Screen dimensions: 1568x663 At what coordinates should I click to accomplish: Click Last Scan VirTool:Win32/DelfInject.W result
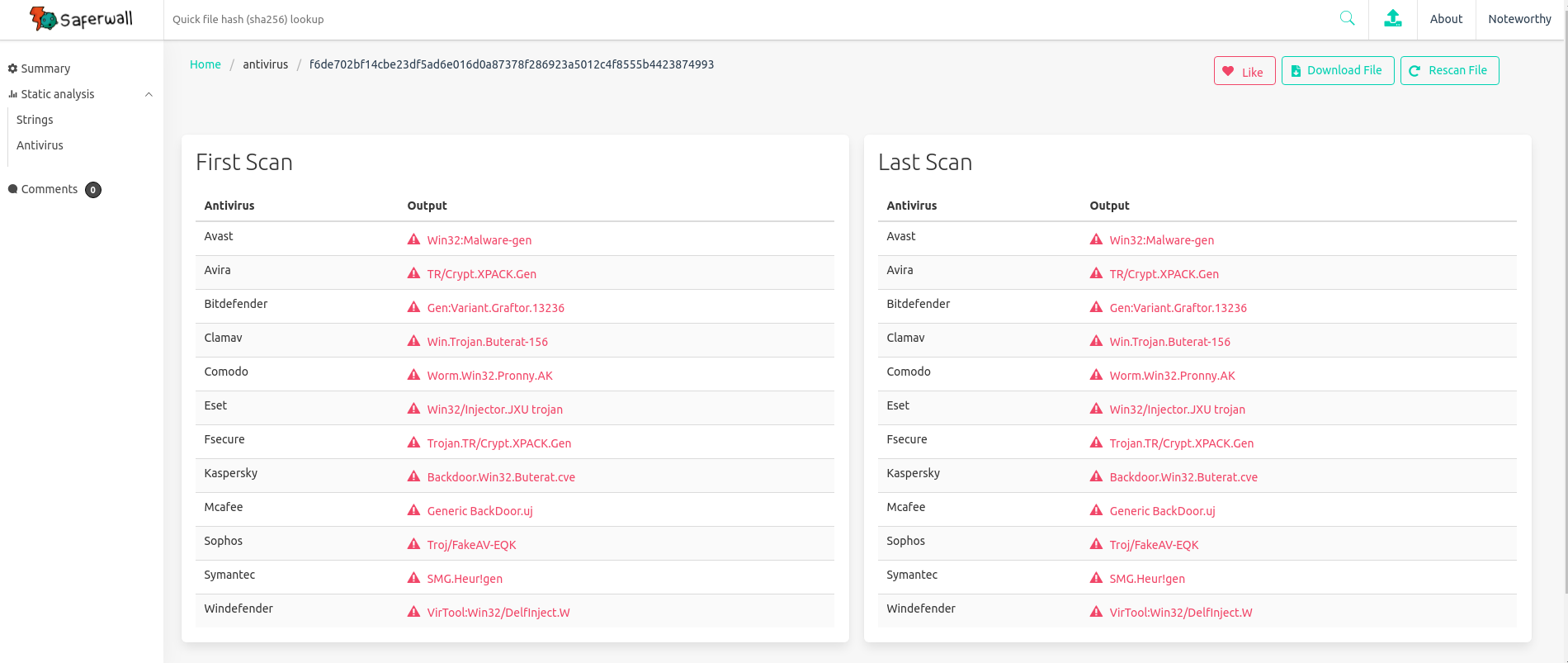1181,613
